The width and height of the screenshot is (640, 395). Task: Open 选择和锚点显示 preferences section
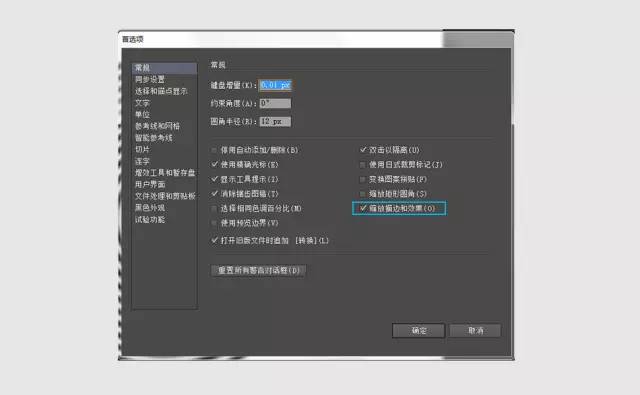(161, 91)
